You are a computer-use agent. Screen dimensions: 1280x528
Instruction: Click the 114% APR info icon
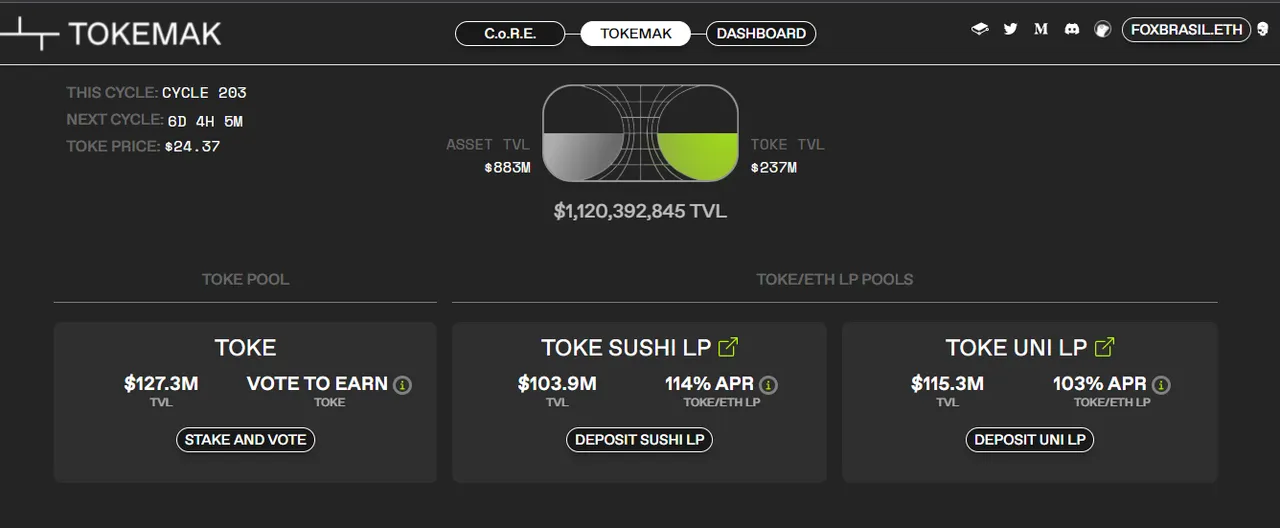pos(768,385)
